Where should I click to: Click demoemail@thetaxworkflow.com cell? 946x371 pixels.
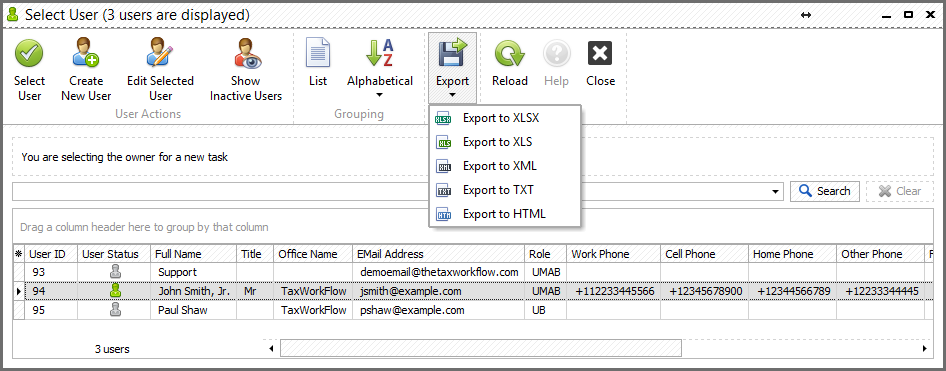coord(438,273)
